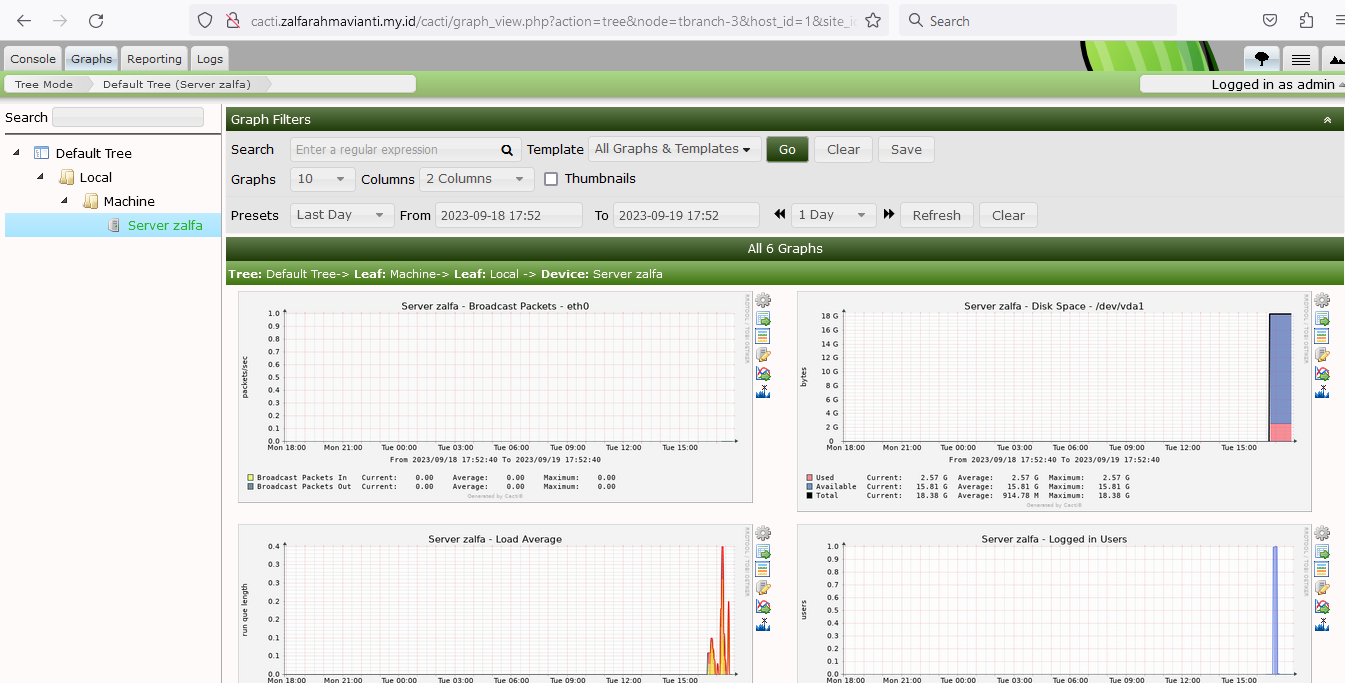Open the Columns dropdown showing 2 Columns
The image size is (1345, 683).
coord(477,179)
